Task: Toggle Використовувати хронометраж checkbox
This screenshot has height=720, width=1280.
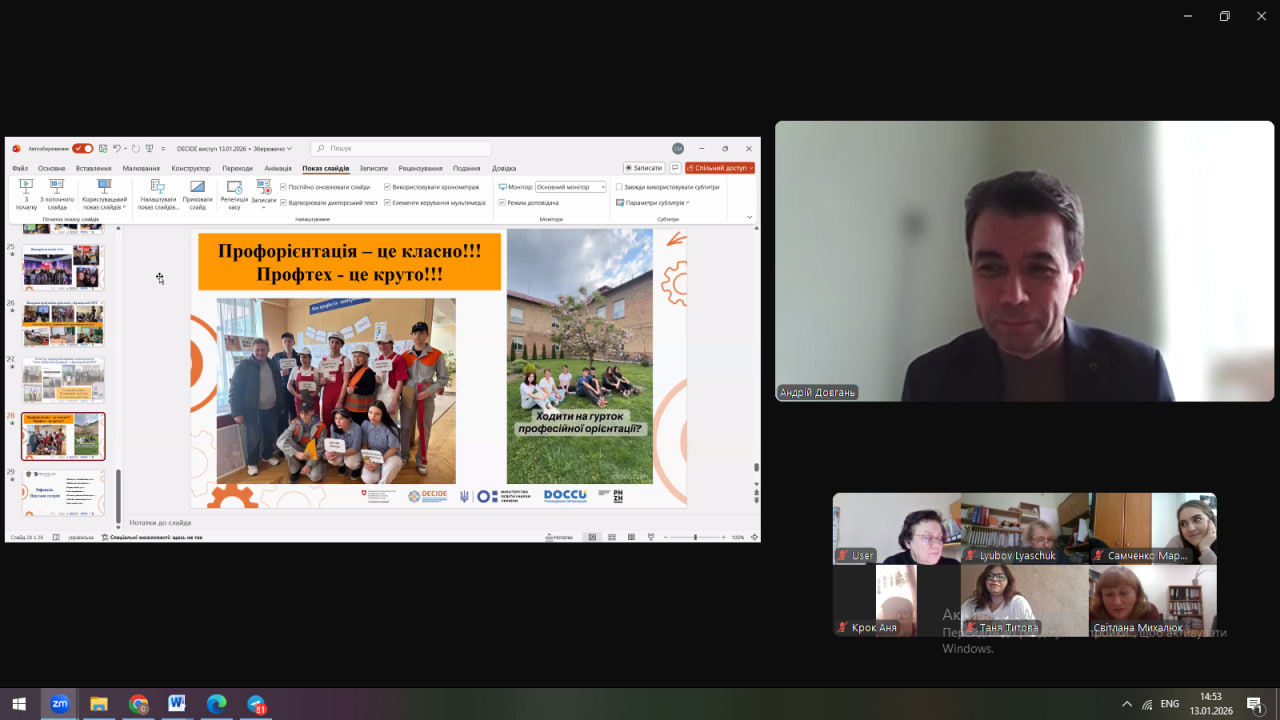Action: pyautogui.click(x=387, y=187)
